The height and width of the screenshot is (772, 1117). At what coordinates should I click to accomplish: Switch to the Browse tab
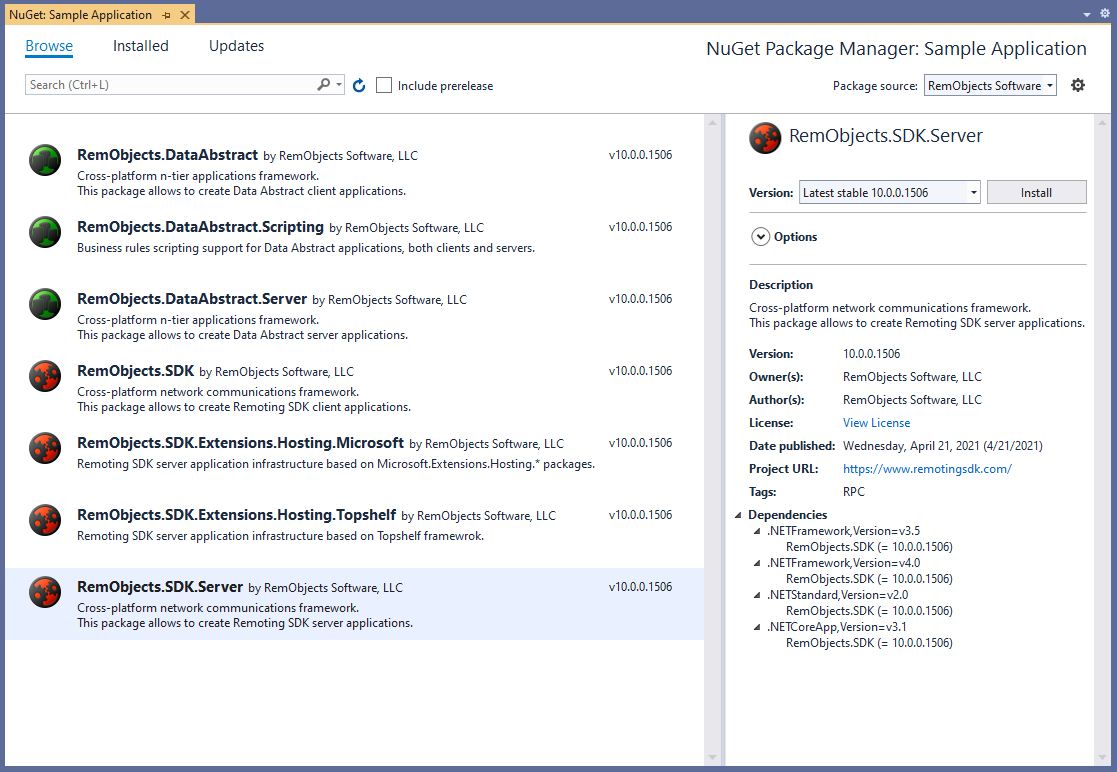[x=49, y=46]
